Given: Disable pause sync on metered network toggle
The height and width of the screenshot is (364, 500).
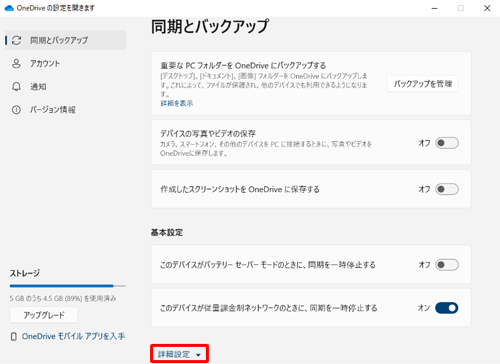Looking at the screenshot, I should pos(447,308).
